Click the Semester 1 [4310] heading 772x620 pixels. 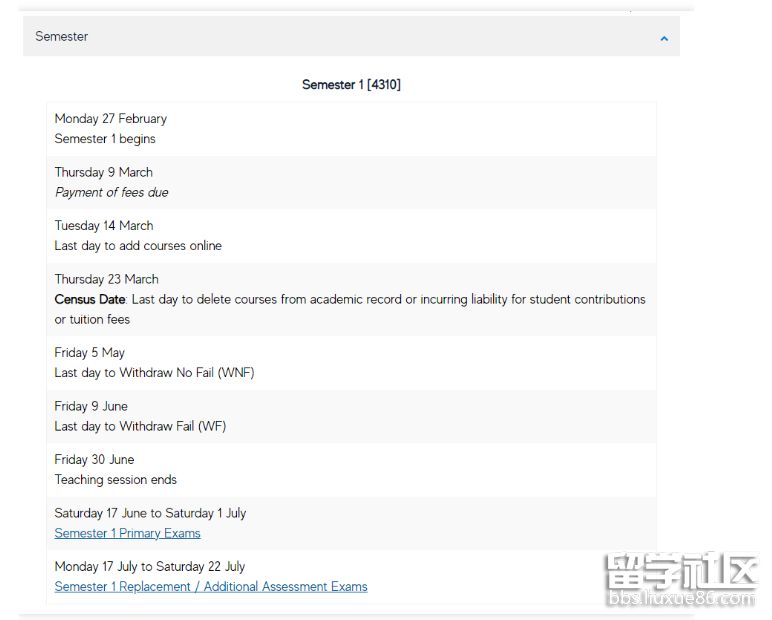pyautogui.click(x=351, y=85)
